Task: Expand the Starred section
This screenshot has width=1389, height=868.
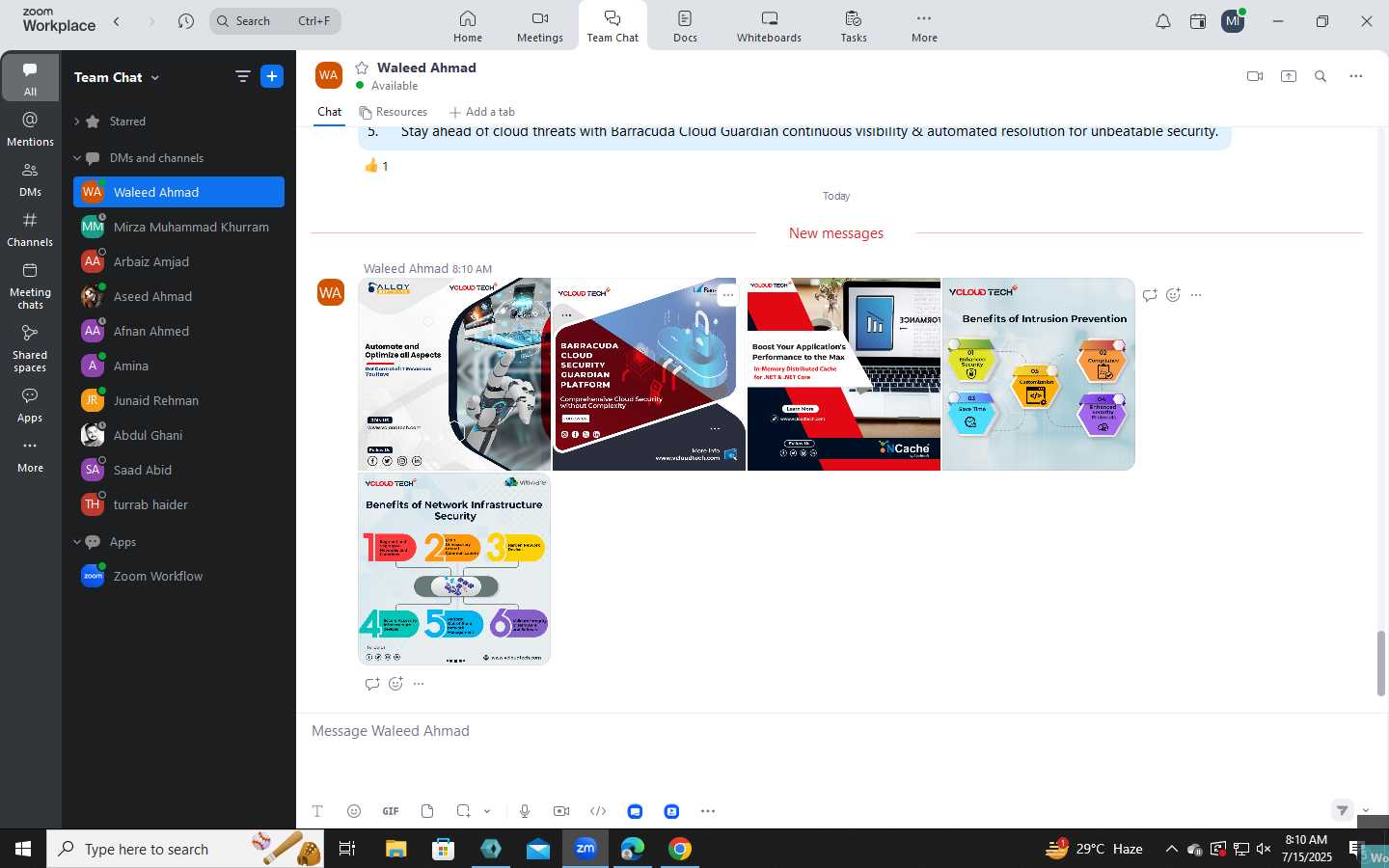Action: 77,122
